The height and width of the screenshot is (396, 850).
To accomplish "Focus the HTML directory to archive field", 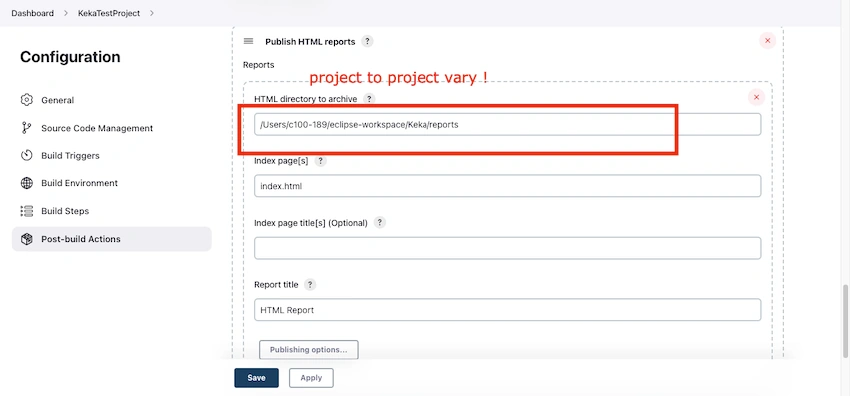I will click(x=507, y=124).
